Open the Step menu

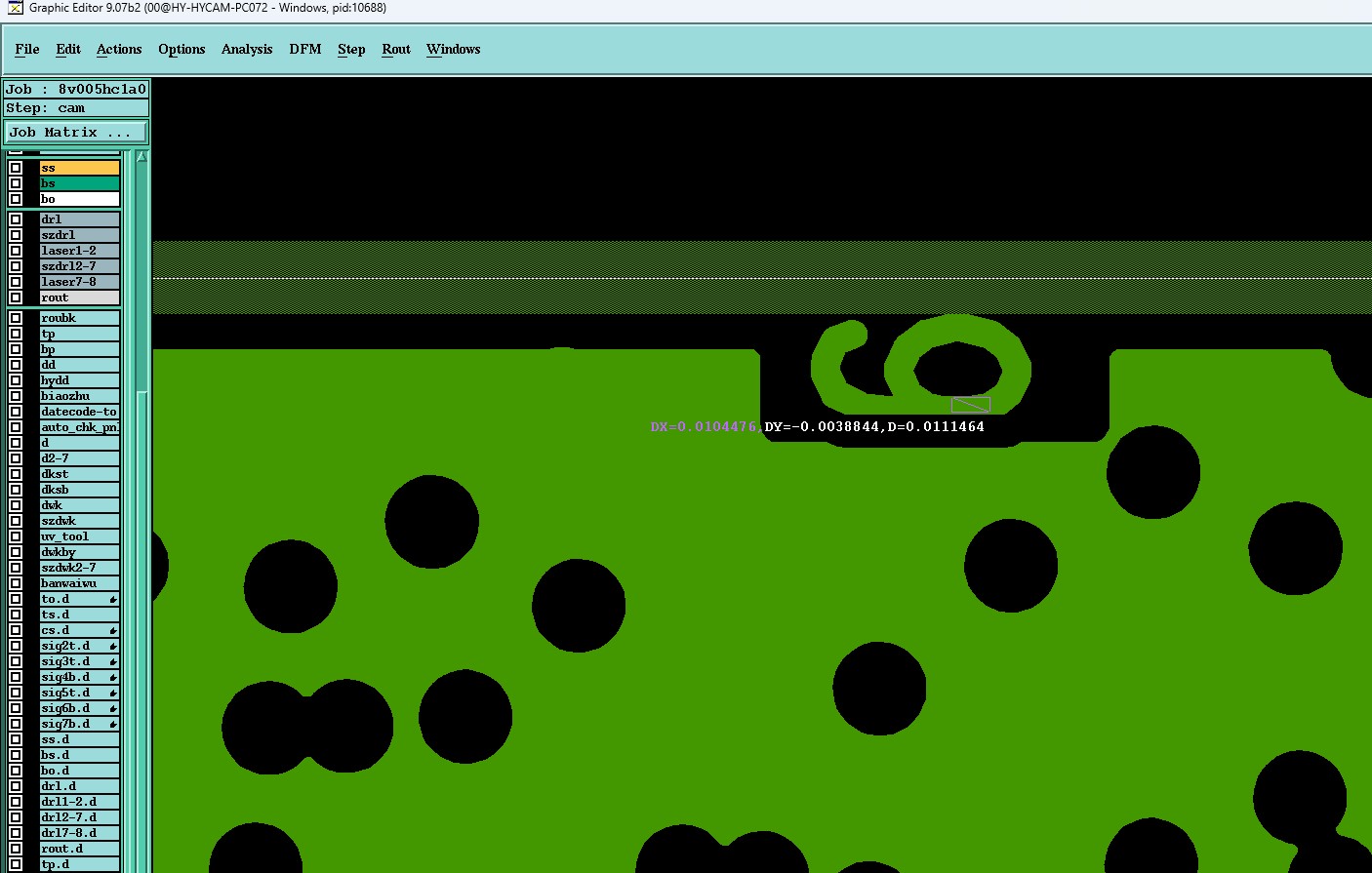[x=351, y=49]
